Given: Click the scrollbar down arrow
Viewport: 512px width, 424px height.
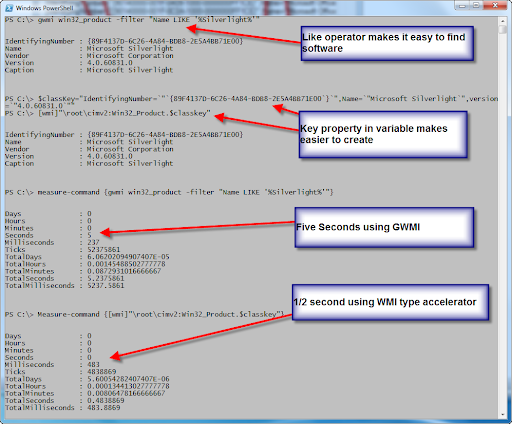Looking at the screenshot, I should 503,415.
